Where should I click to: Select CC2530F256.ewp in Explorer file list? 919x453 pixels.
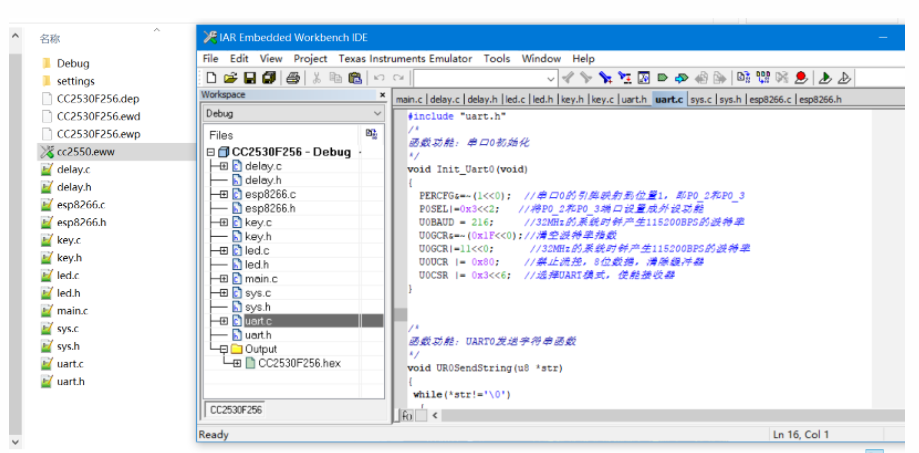coord(98,134)
